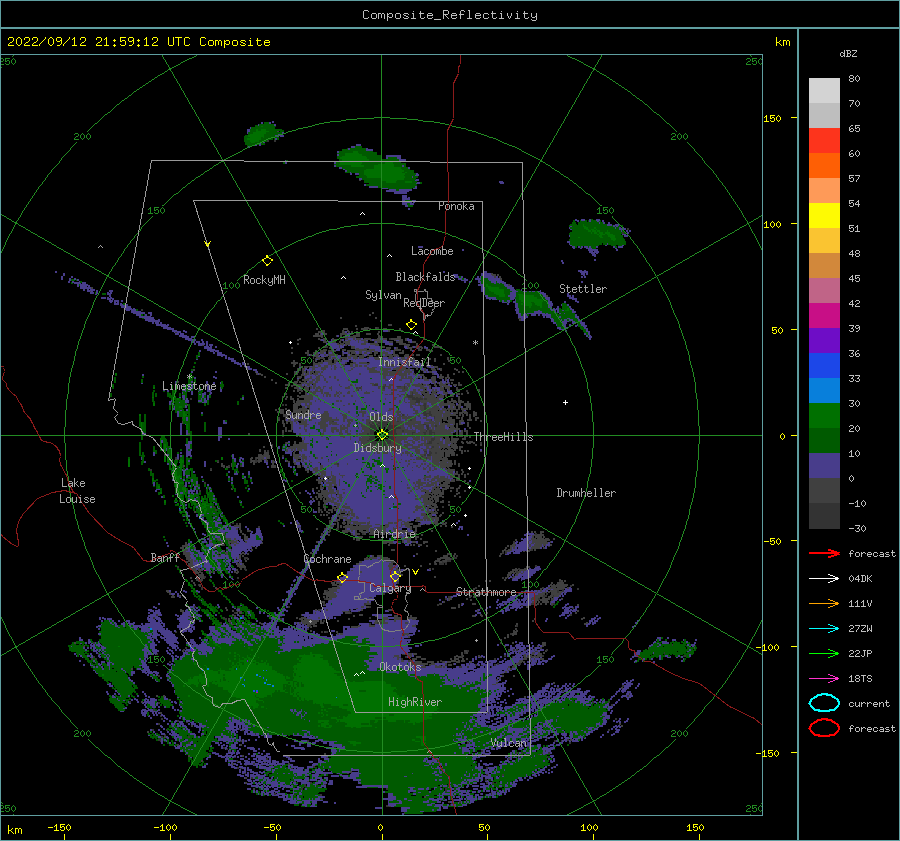Click the green echo northeast of Stettler

click(x=597, y=235)
